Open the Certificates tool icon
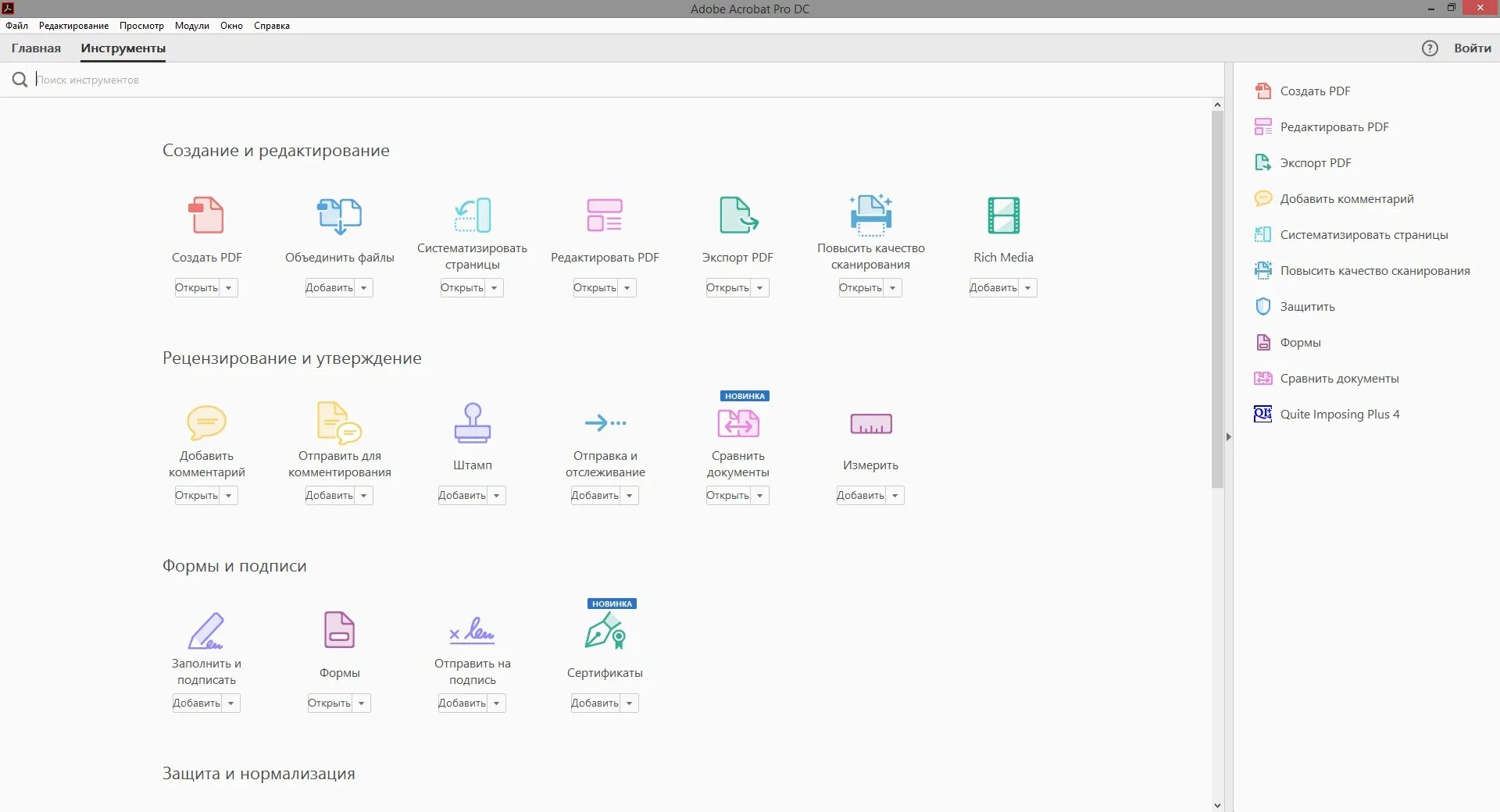This screenshot has height=812, width=1500. [x=605, y=631]
